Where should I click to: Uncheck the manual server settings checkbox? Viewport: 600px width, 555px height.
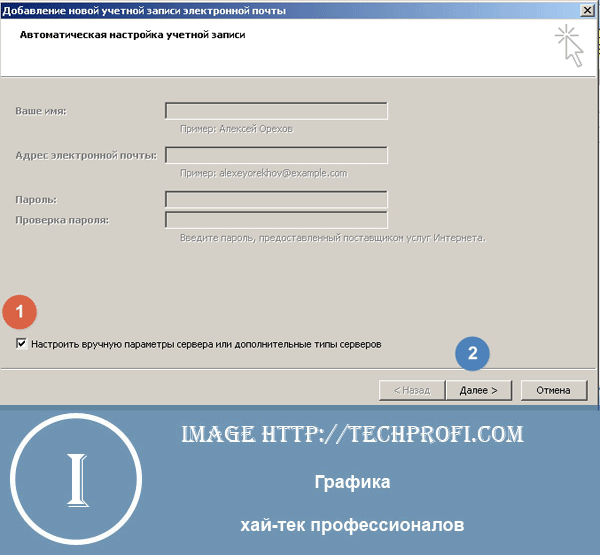coord(21,343)
